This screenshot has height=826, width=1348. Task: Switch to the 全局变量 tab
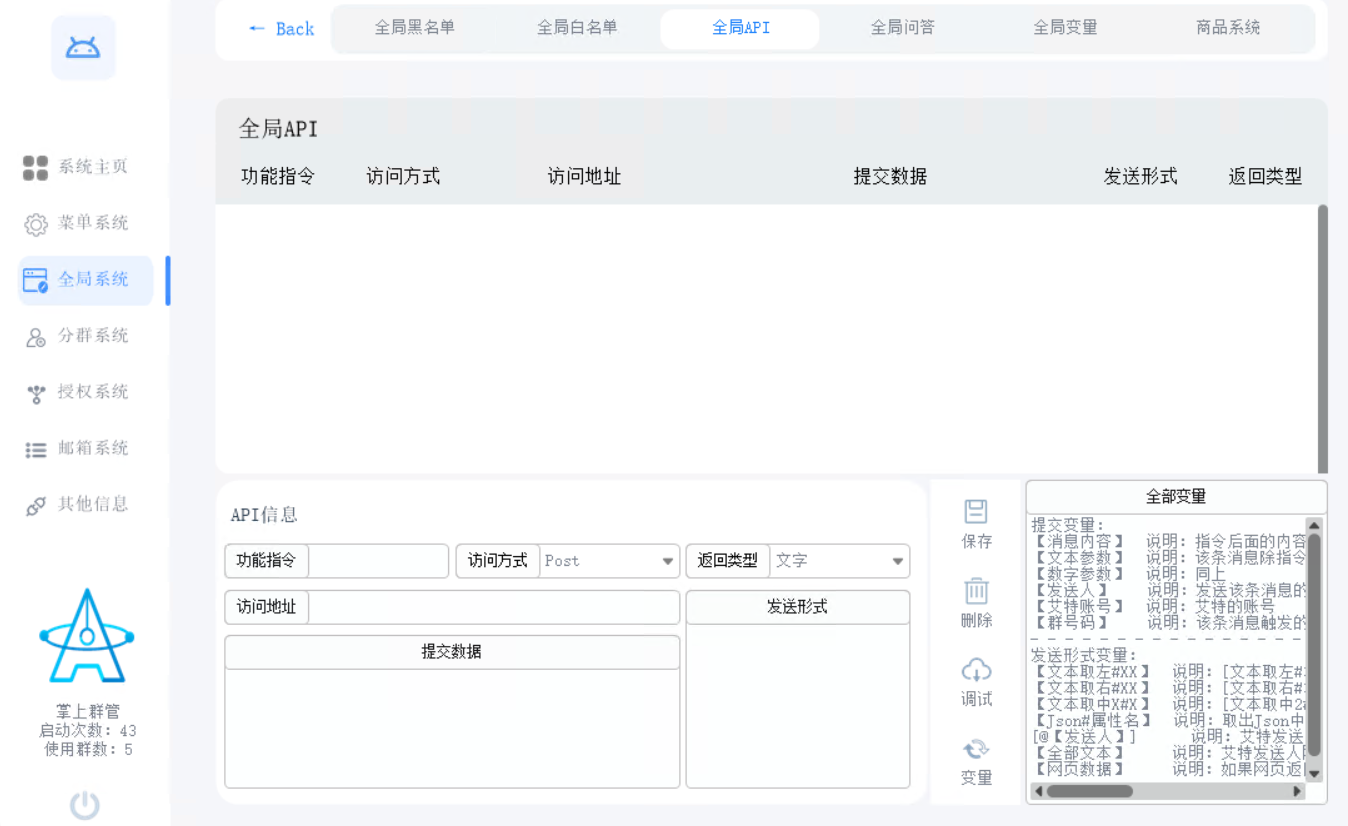pyautogui.click(x=1065, y=28)
